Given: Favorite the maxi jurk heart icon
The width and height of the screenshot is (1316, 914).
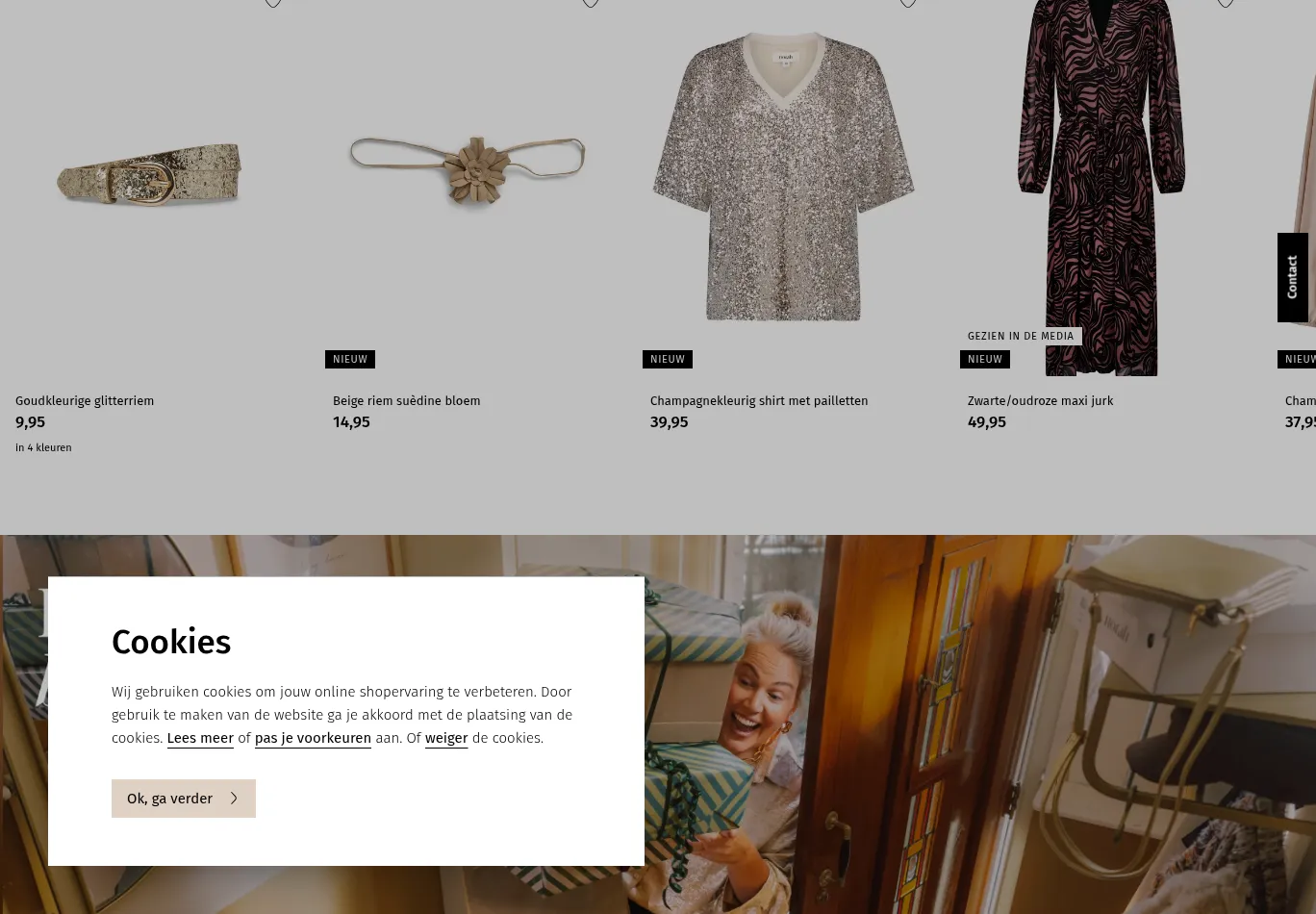Looking at the screenshot, I should click(x=1226, y=3).
